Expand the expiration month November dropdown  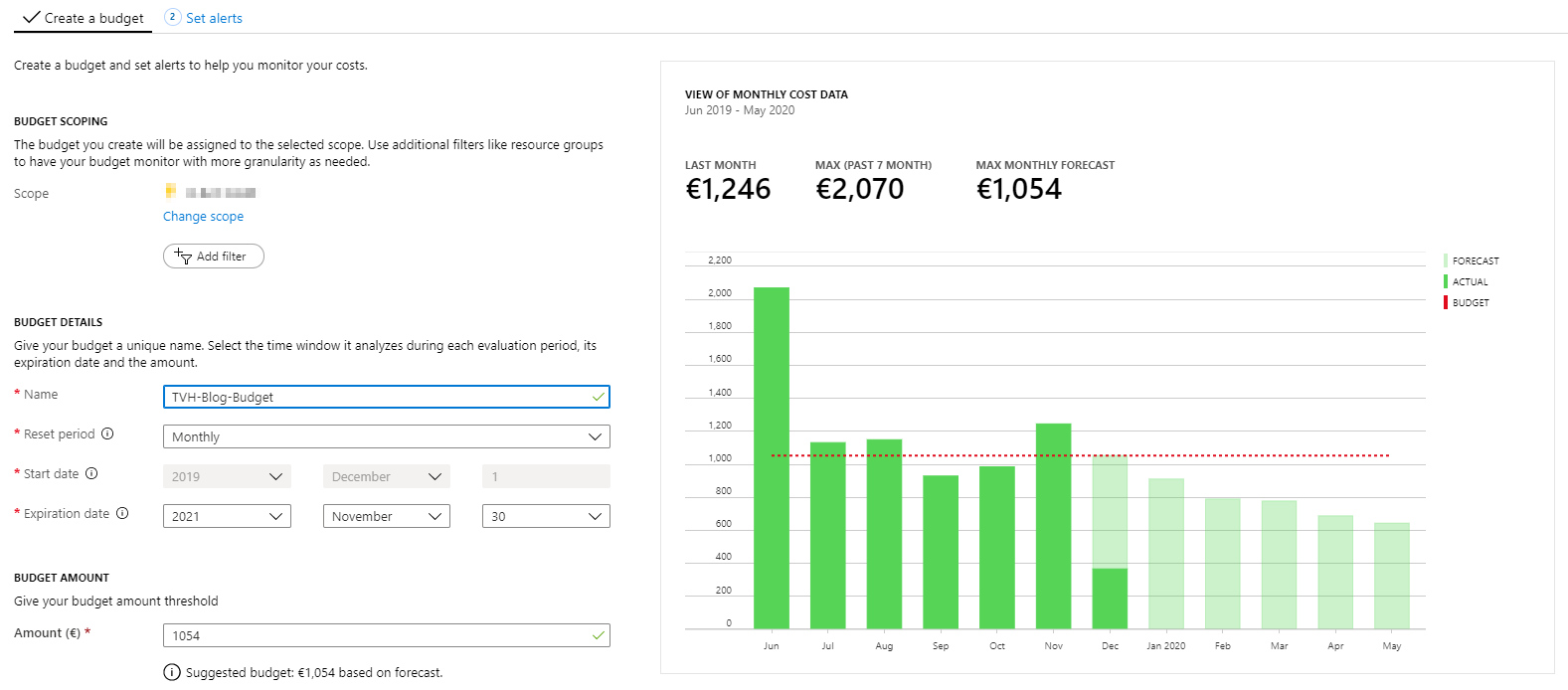coord(386,516)
